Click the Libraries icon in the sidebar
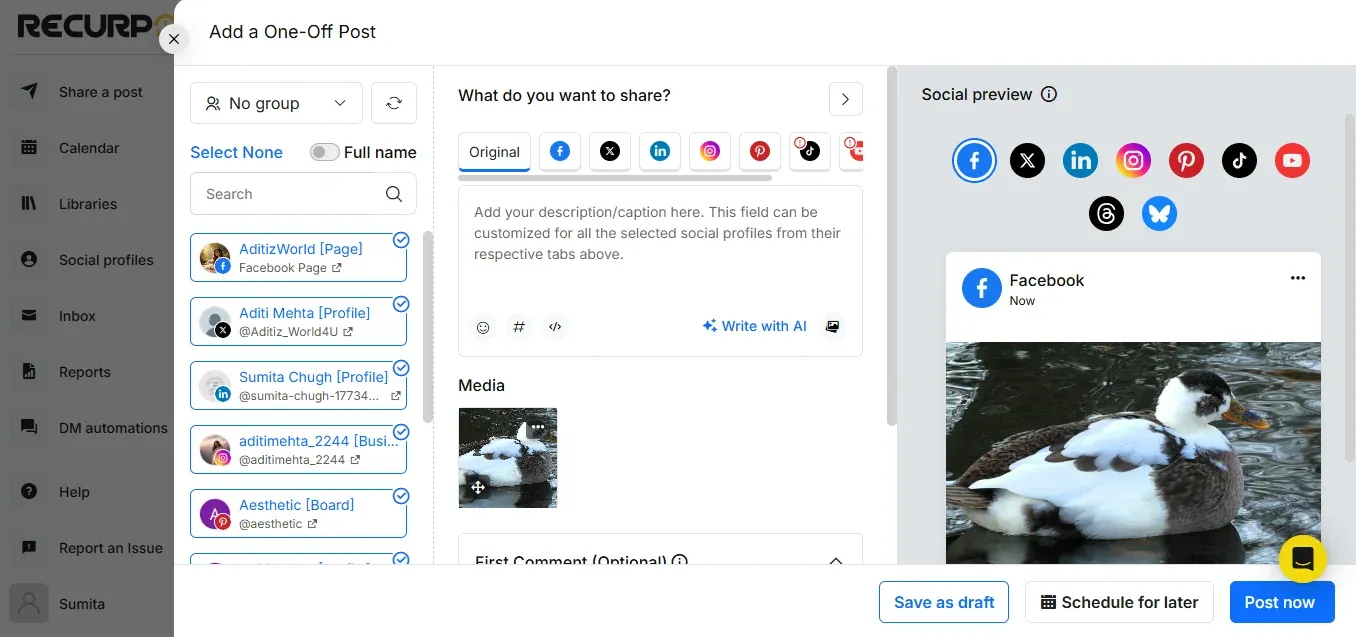Viewport: 1356px width, 637px height. (29, 204)
